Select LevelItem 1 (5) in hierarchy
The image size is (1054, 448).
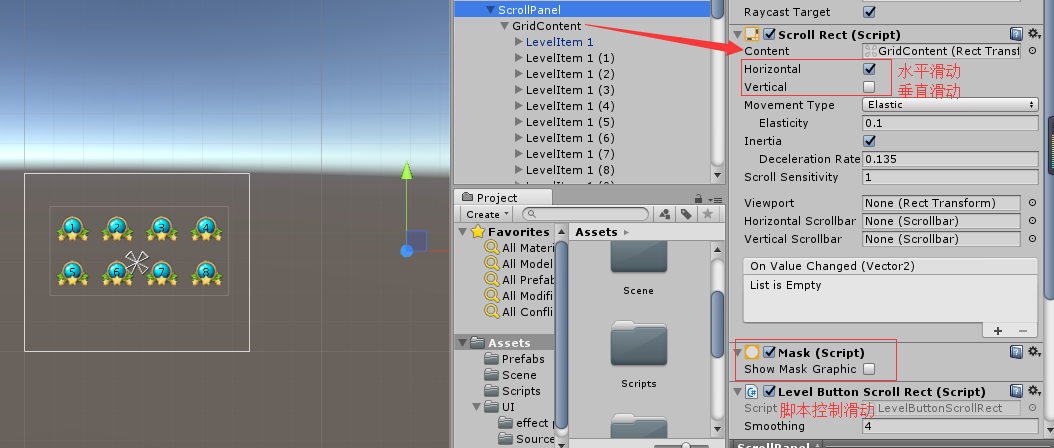tap(570, 122)
